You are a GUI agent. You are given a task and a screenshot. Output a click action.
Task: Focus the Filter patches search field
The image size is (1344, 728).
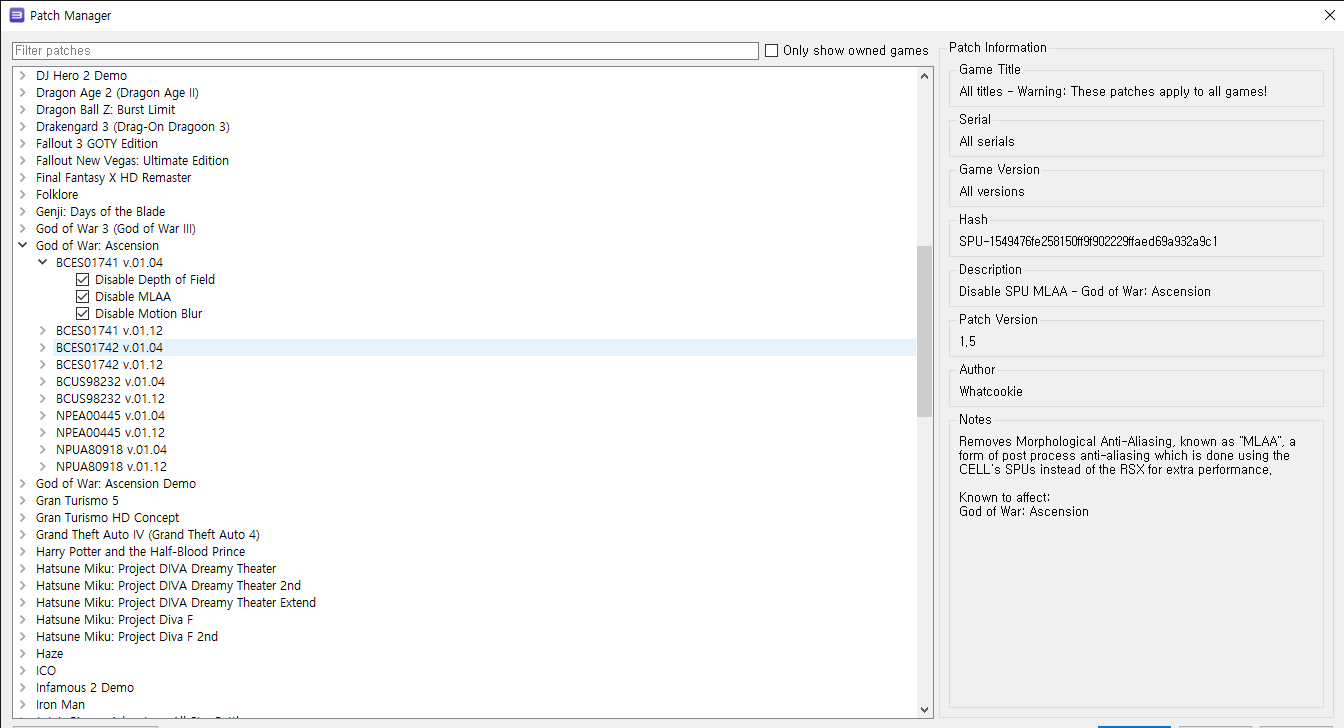point(385,51)
